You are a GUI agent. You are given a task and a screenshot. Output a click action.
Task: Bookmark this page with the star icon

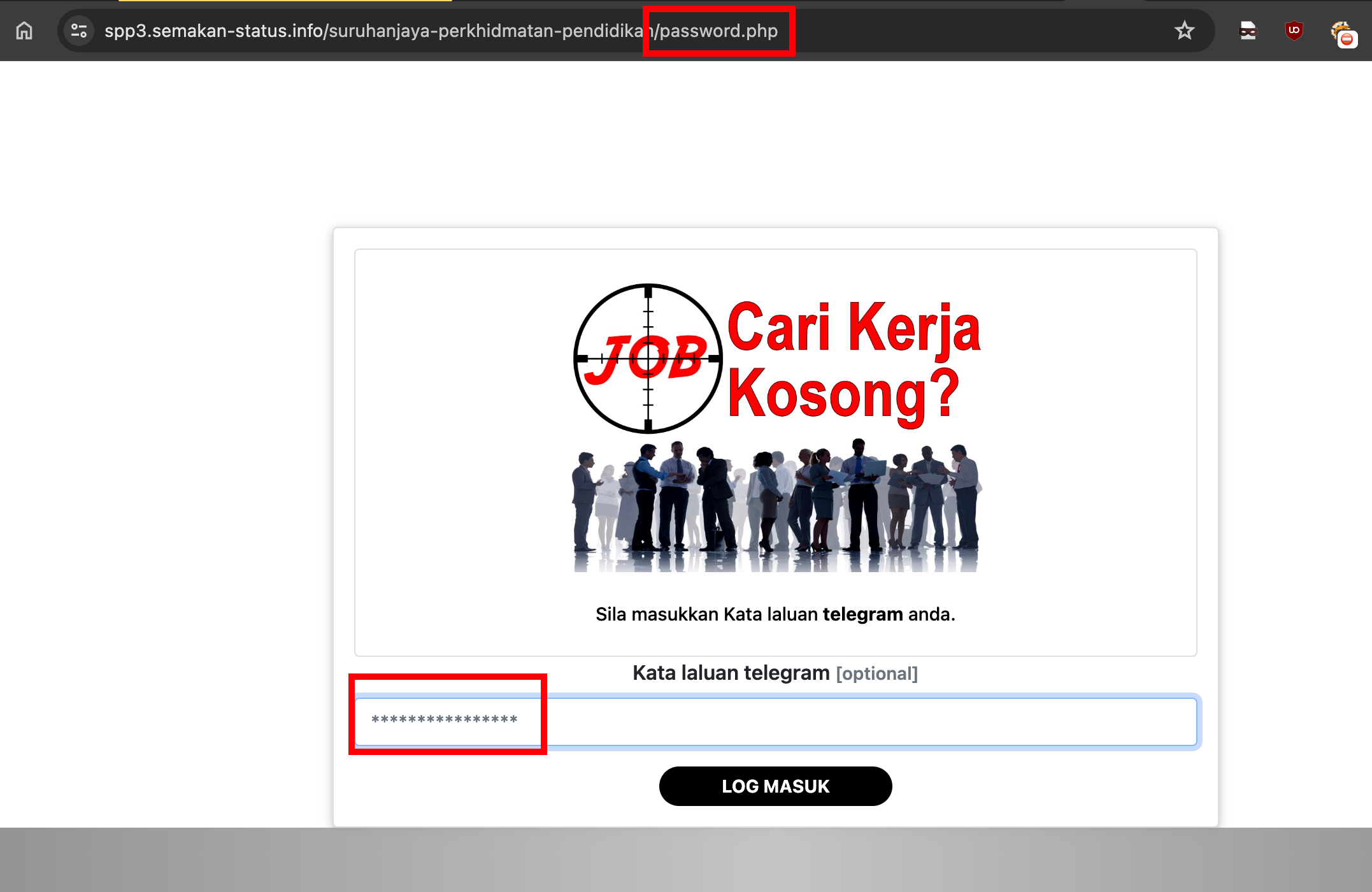click(x=1184, y=31)
